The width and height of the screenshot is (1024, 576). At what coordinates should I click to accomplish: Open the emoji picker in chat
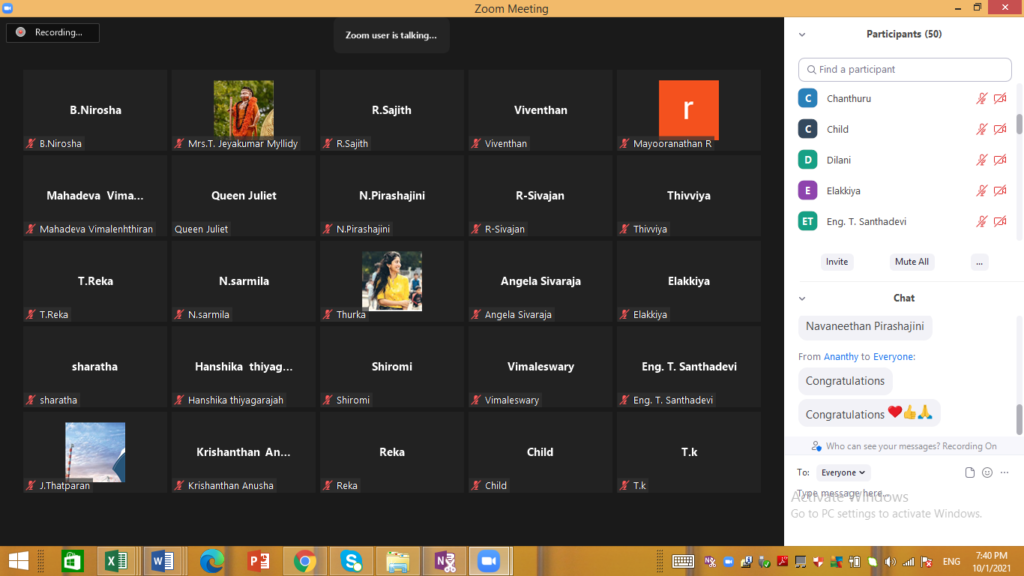(987, 472)
